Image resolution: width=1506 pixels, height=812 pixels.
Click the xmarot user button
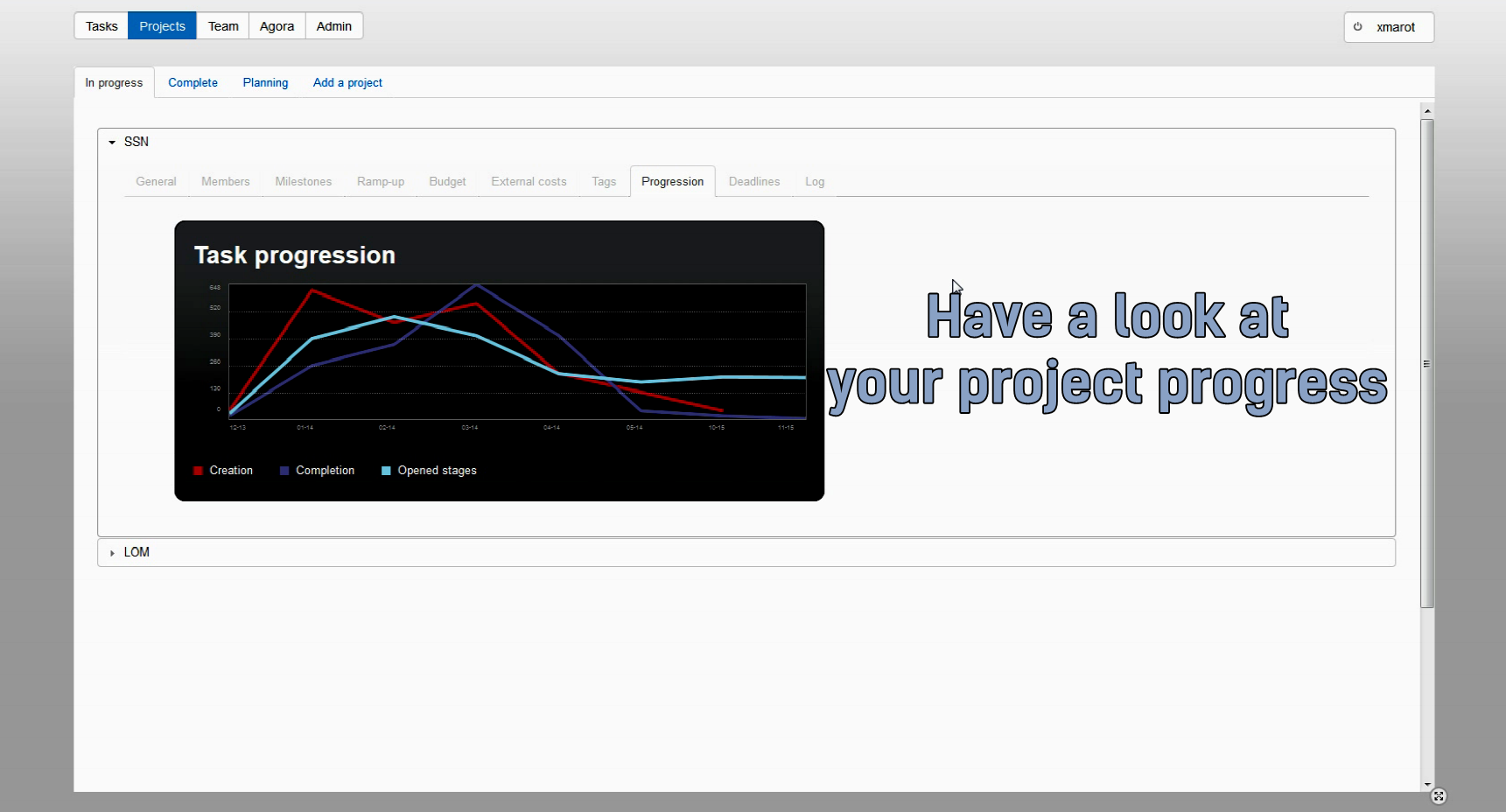pyautogui.click(x=1389, y=27)
